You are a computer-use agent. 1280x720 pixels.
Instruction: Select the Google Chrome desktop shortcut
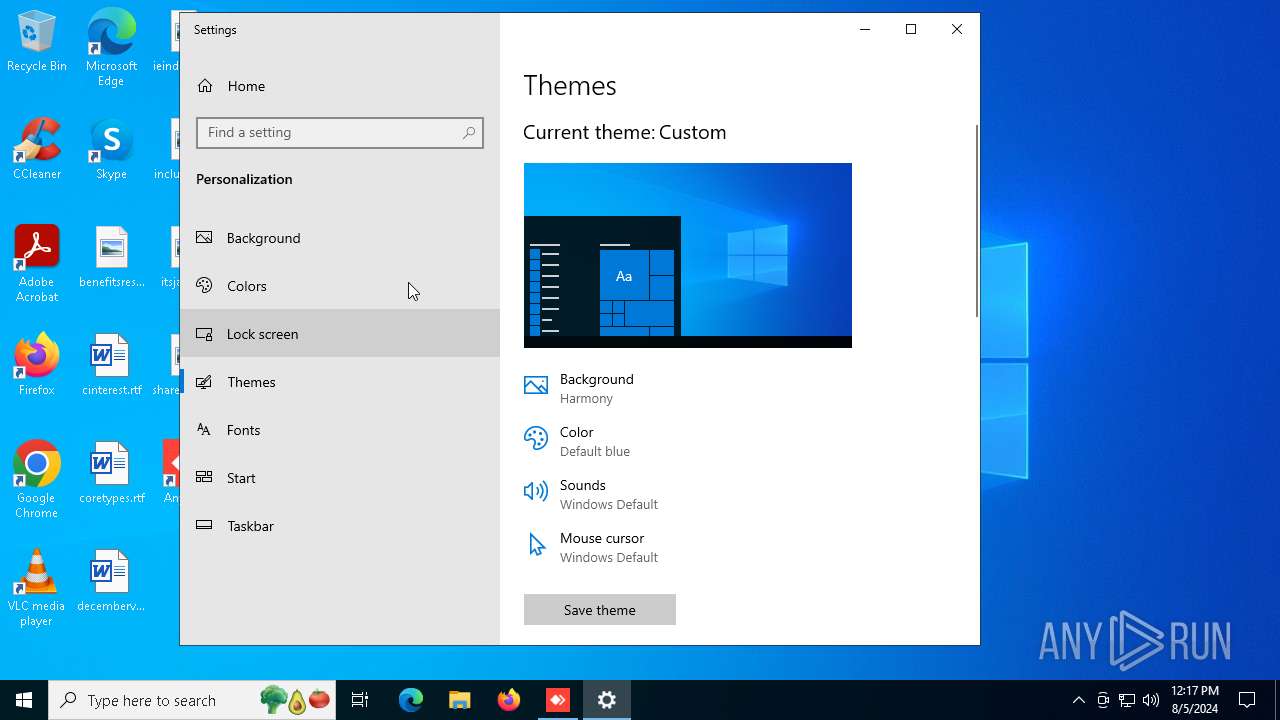(37, 480)
